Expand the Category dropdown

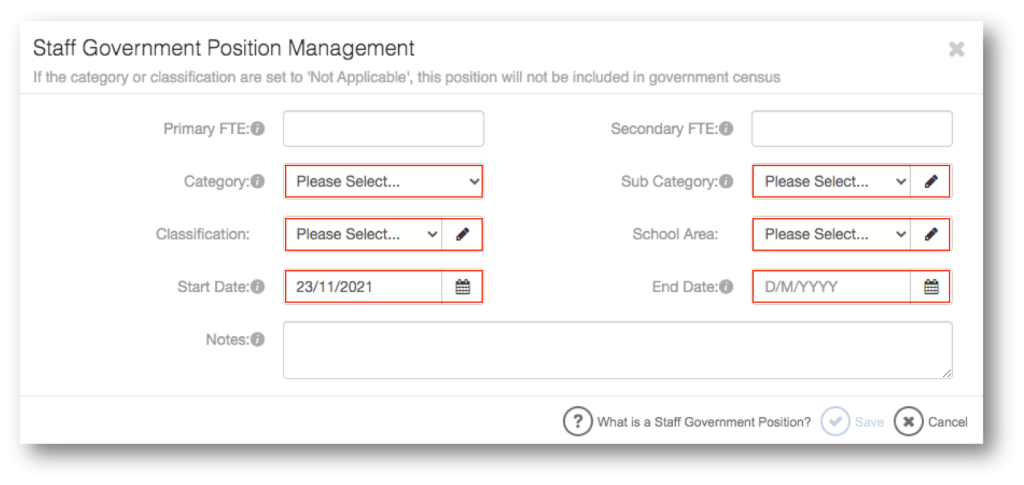tap(383, 181)
